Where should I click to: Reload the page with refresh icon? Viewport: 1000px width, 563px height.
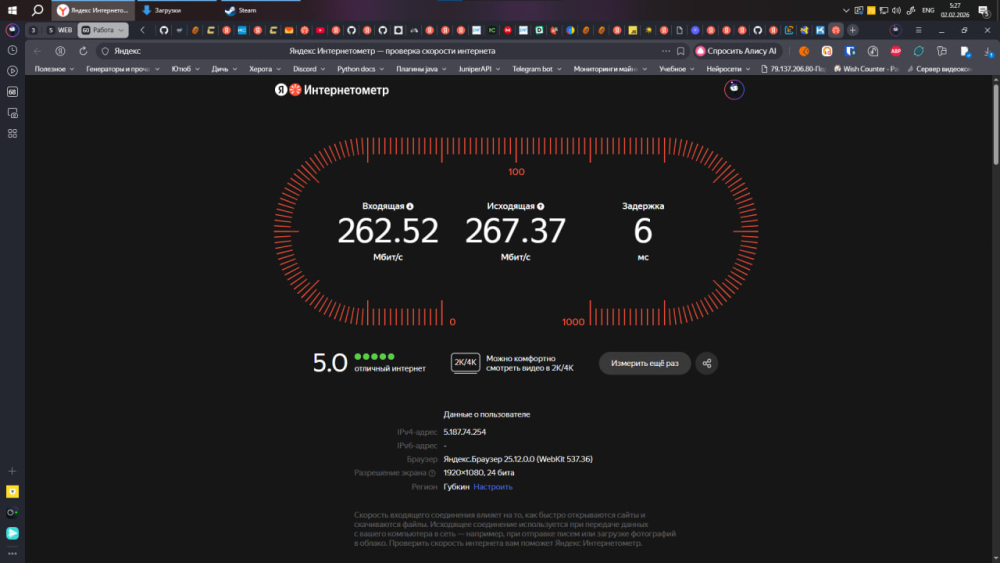(x=83, y=50)
